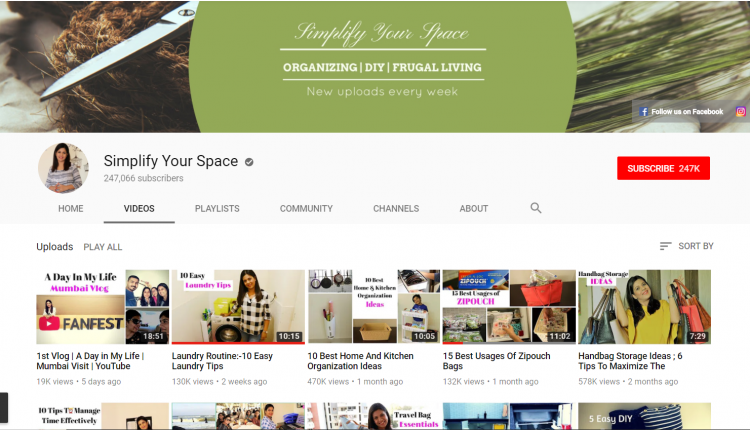Image resolution: width=750 pixels, height=430 pixels.
Task: Click Play All next to Uploads
Action: coord(103,247)
